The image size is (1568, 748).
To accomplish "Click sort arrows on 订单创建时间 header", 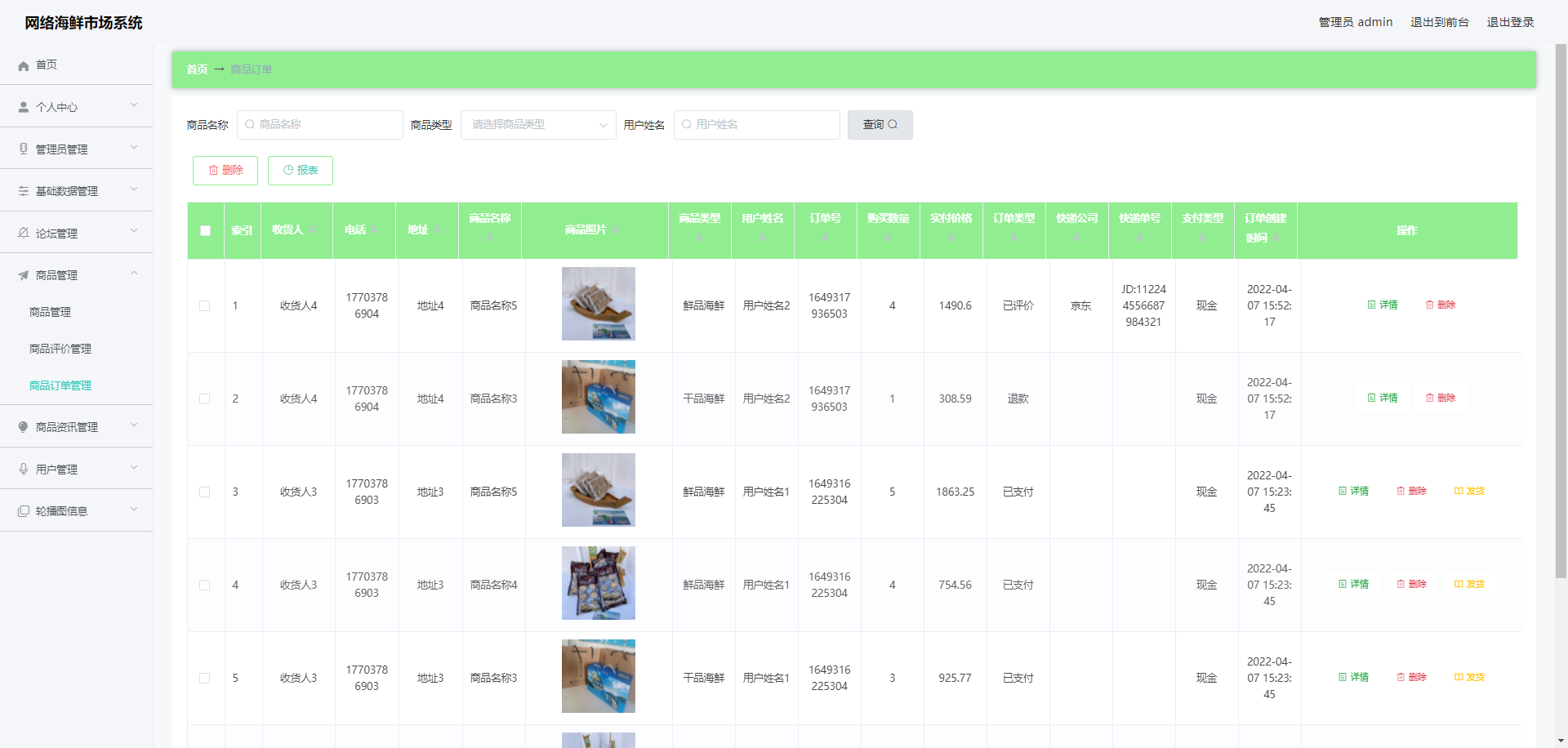I will pos(1276,238).
